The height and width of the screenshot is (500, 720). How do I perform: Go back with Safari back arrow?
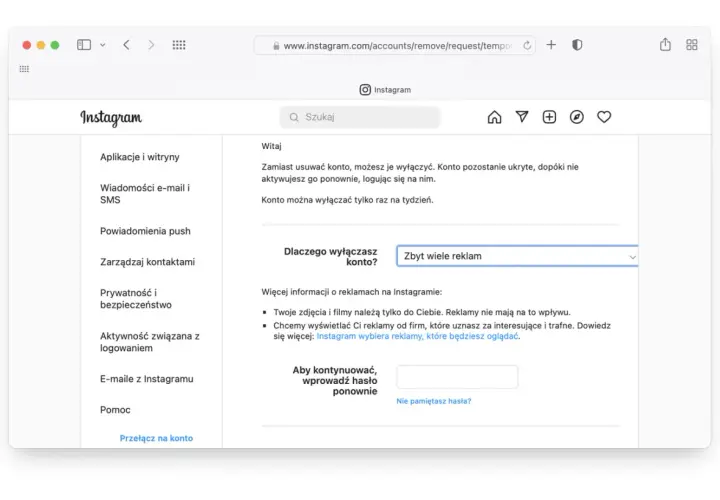coord(126,45)
